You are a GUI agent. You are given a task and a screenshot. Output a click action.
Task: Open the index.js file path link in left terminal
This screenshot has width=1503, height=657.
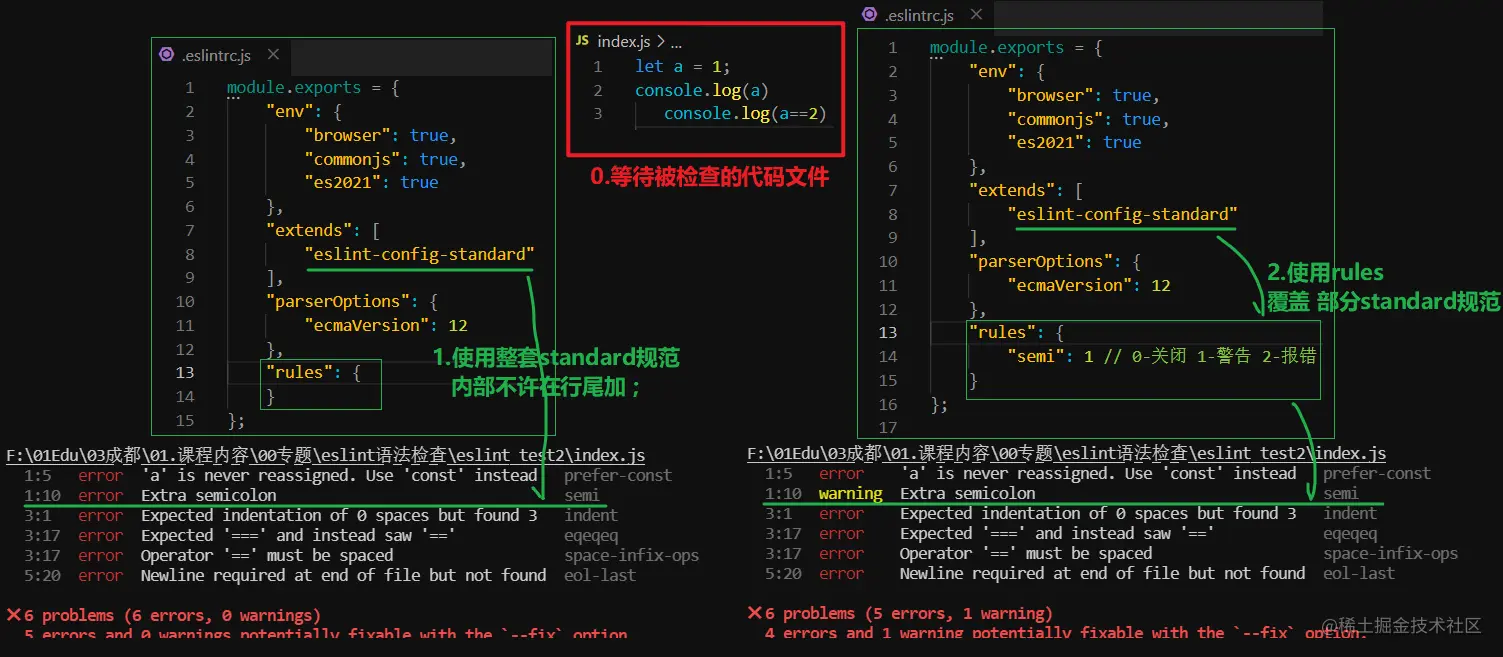[326, 456]
